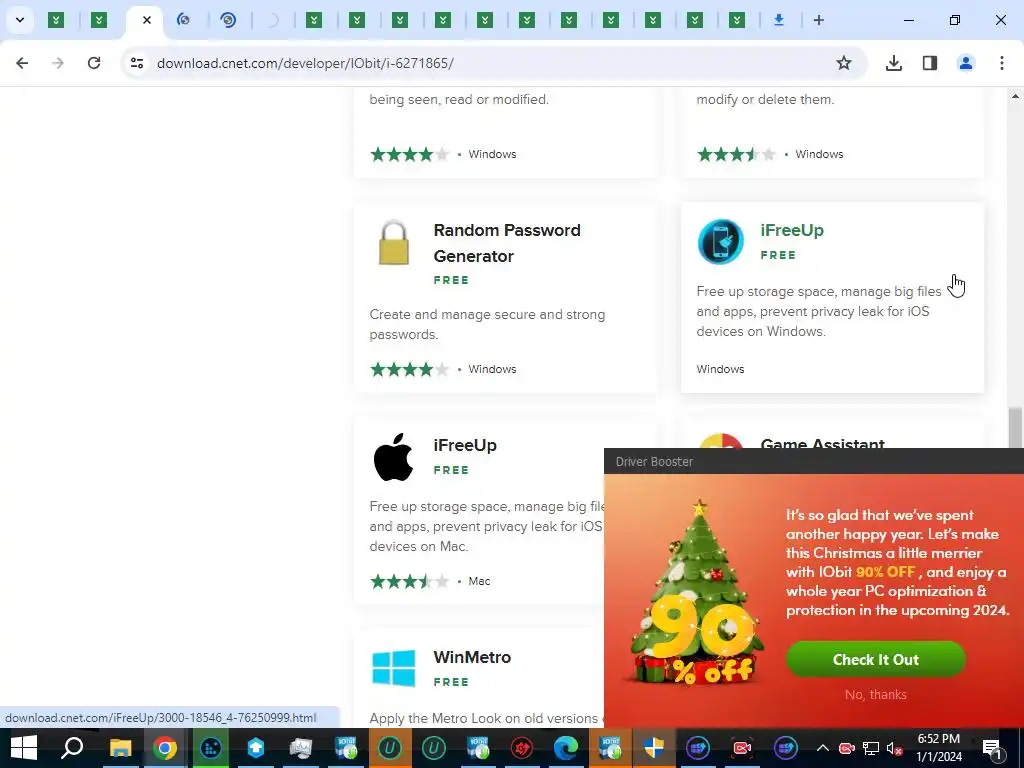Open site information icon in address bar
The height and width of the screenshot is (768, 1024).
coord(136,63)
